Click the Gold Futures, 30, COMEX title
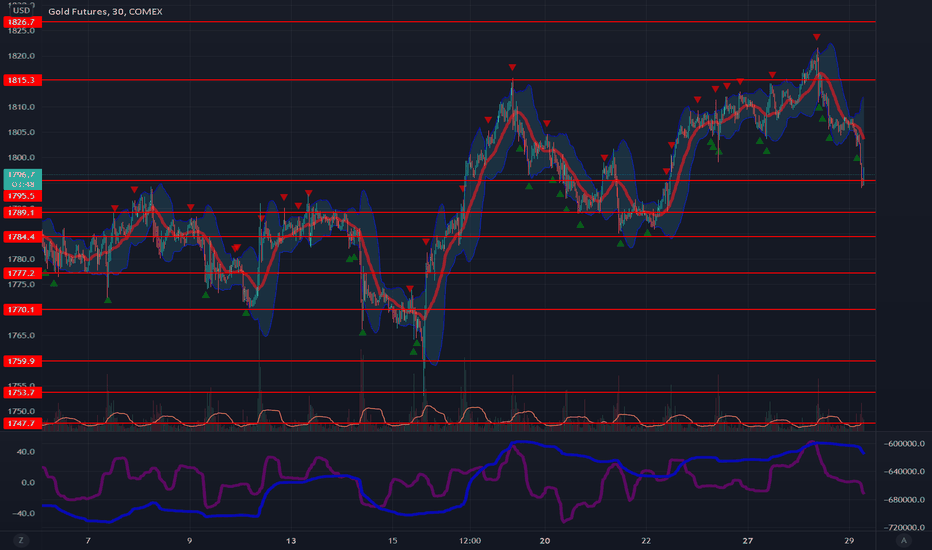The height and width of the screenshot is (550, 932). pyautogui.click(x=105, y=11)
